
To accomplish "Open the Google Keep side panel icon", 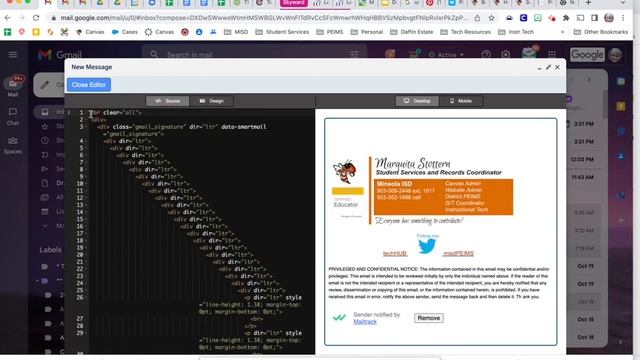I will click(x=621, y=107).
